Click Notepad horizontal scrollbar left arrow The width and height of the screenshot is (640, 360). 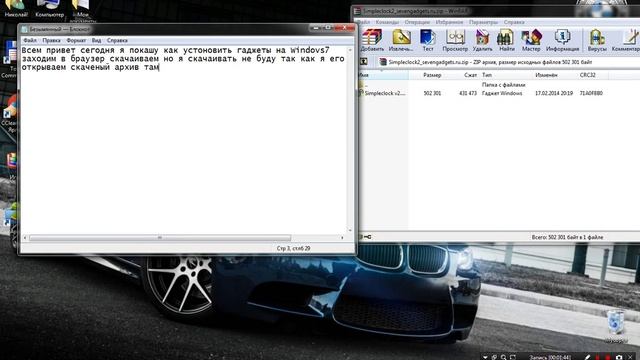click(25, 238)
